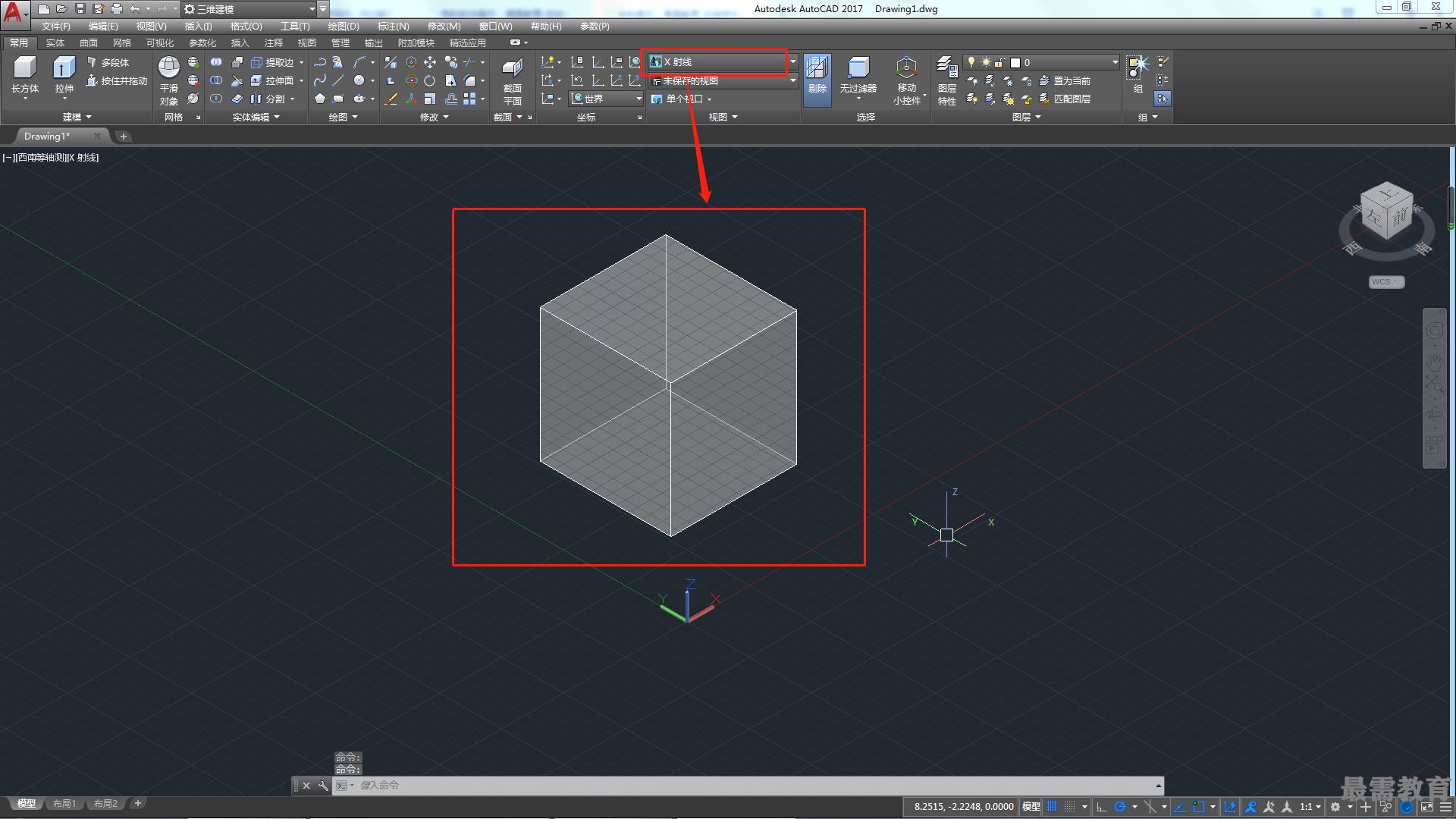Click the layer 0 color swatch
Image resolution: width=1456 pixels, height=819 pixels.
coord(1015,62)
